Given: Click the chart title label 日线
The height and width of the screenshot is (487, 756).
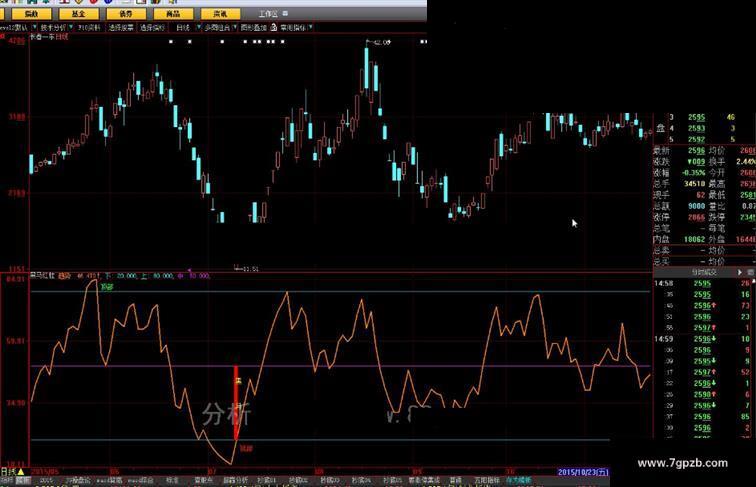Looking at the screenshot, I should (62, 37).
